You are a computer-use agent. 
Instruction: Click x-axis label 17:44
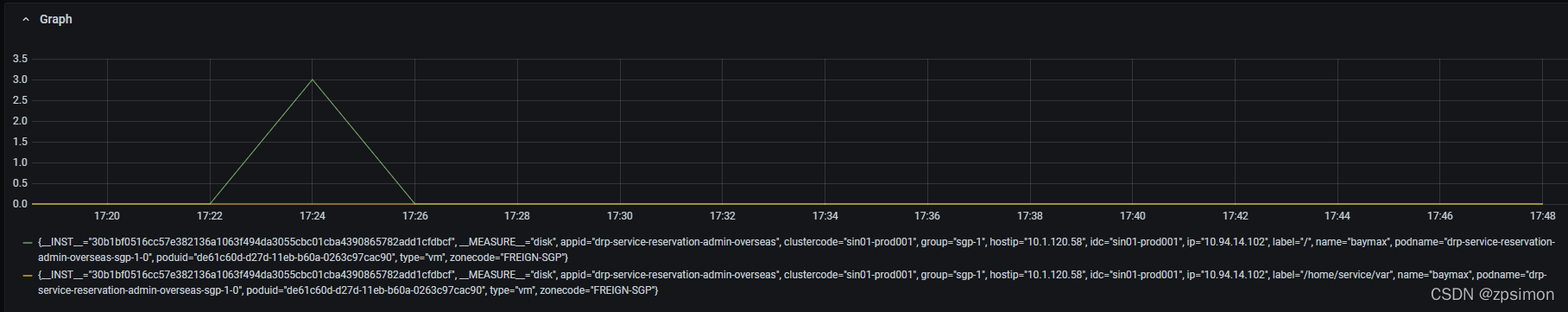(x=1337, y=216)
